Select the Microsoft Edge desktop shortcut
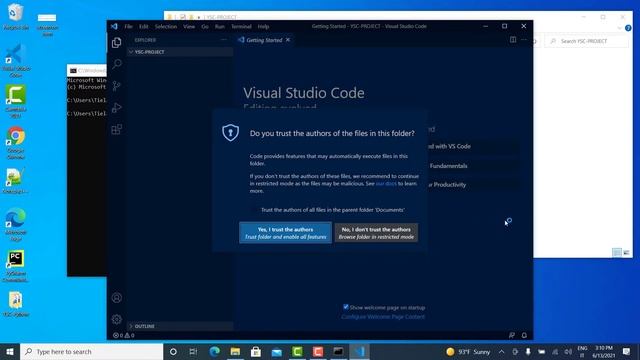The image size is (640, 360). pos(16,224)
